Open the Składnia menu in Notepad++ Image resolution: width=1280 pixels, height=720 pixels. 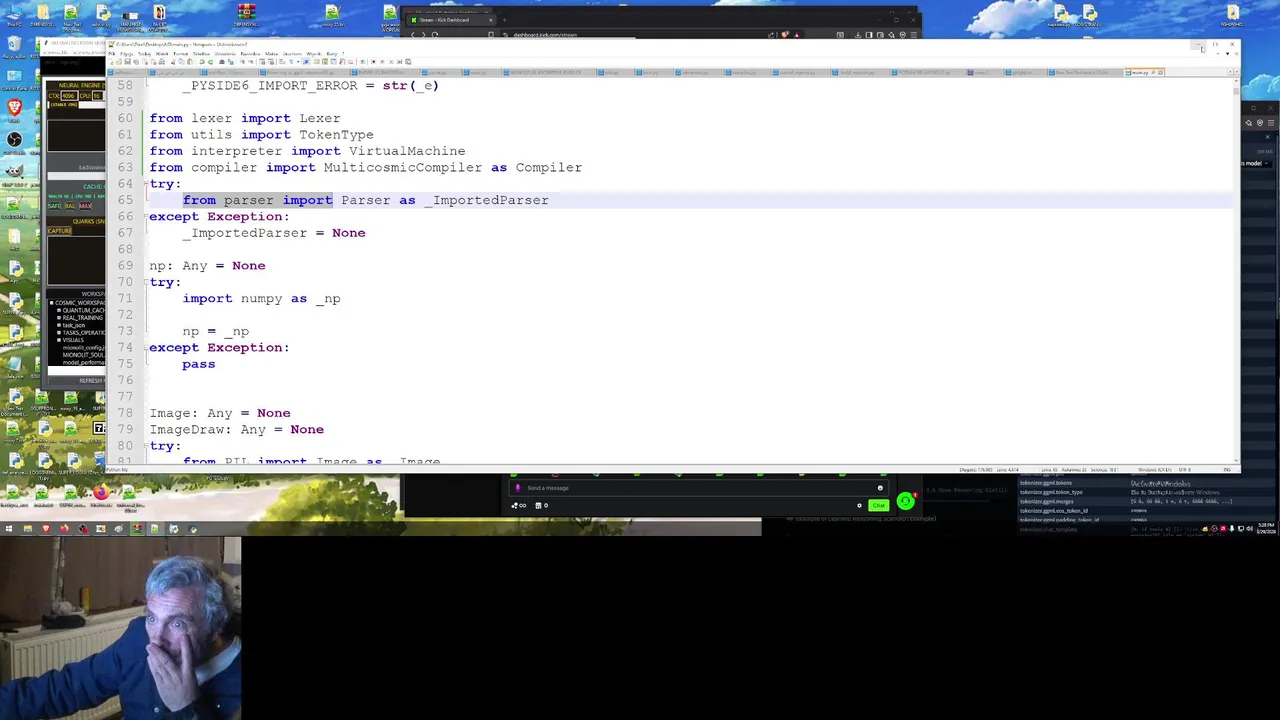[x=201, y=54]
